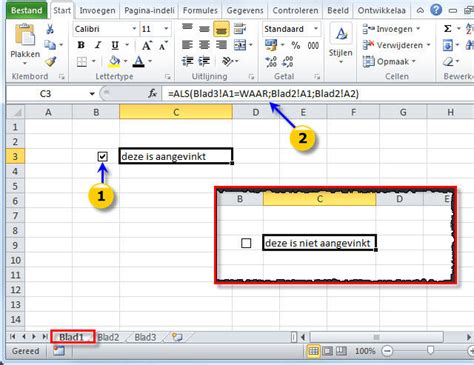474x365 pixels.
Task: Click the AutoSum sigma icon
Action: [448, 29]
